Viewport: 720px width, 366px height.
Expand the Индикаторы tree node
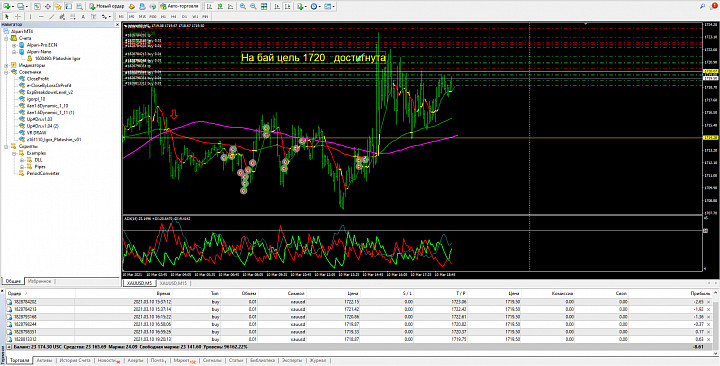click(7, 65)
